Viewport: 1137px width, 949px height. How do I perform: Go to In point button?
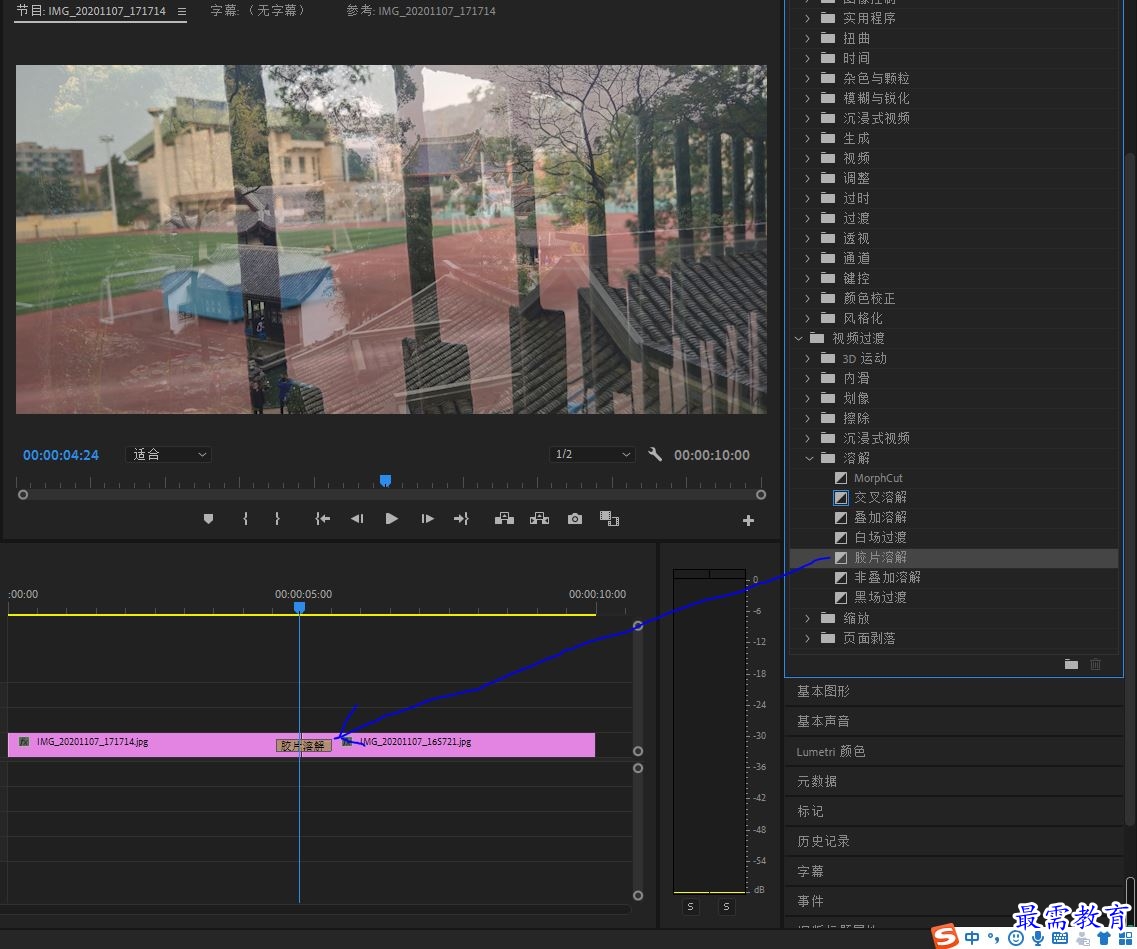click(x=323, y=518)
